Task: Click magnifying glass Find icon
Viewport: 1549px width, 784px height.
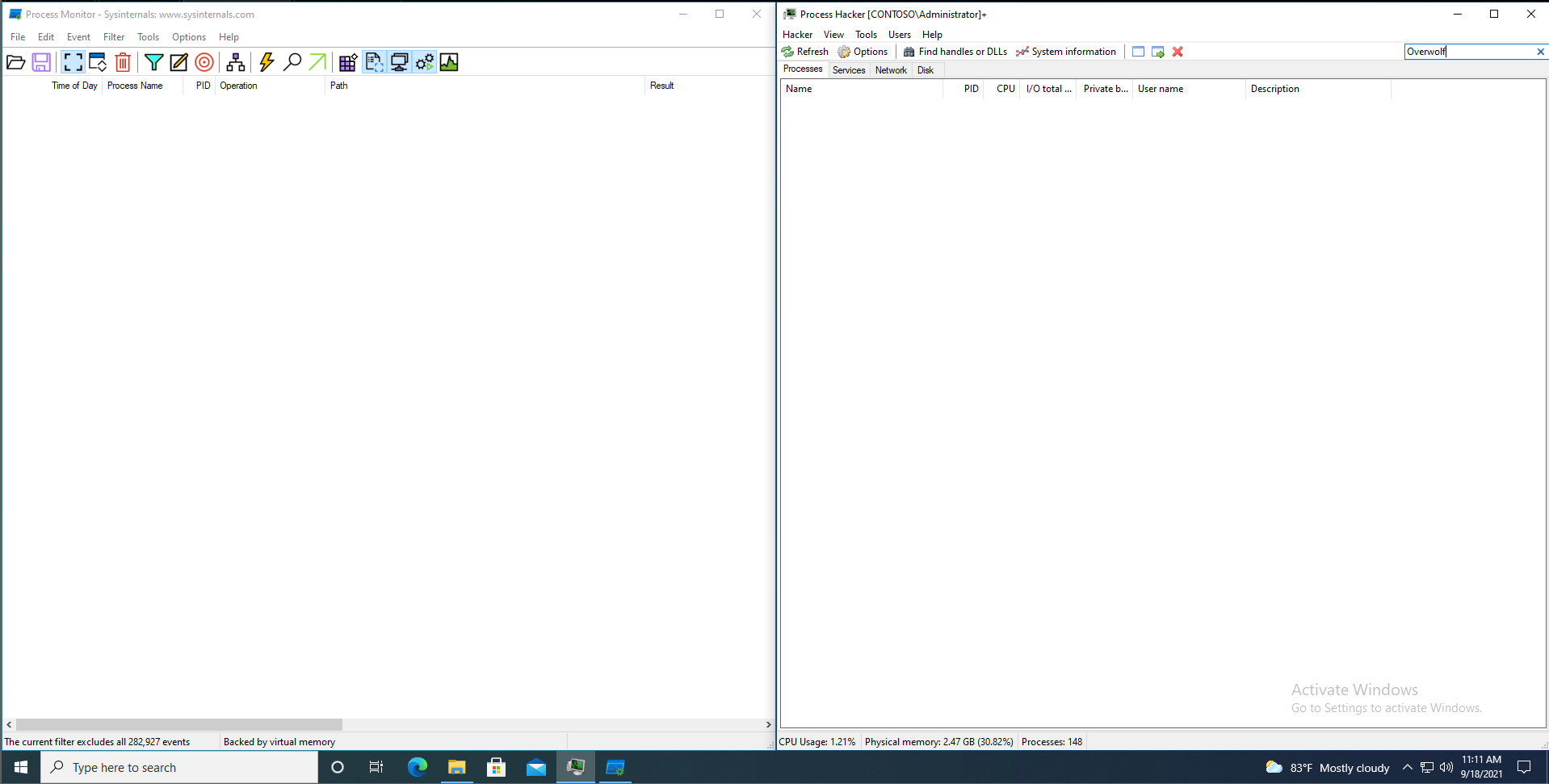Action: click(292, 62)
